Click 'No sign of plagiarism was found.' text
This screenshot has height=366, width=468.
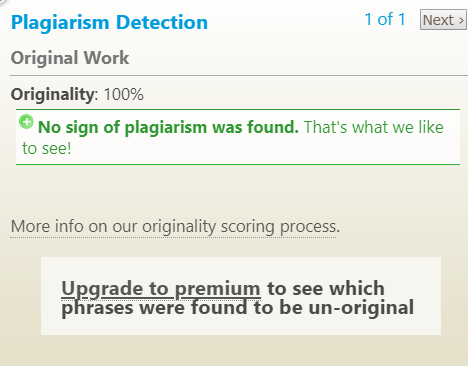(168, 127)
